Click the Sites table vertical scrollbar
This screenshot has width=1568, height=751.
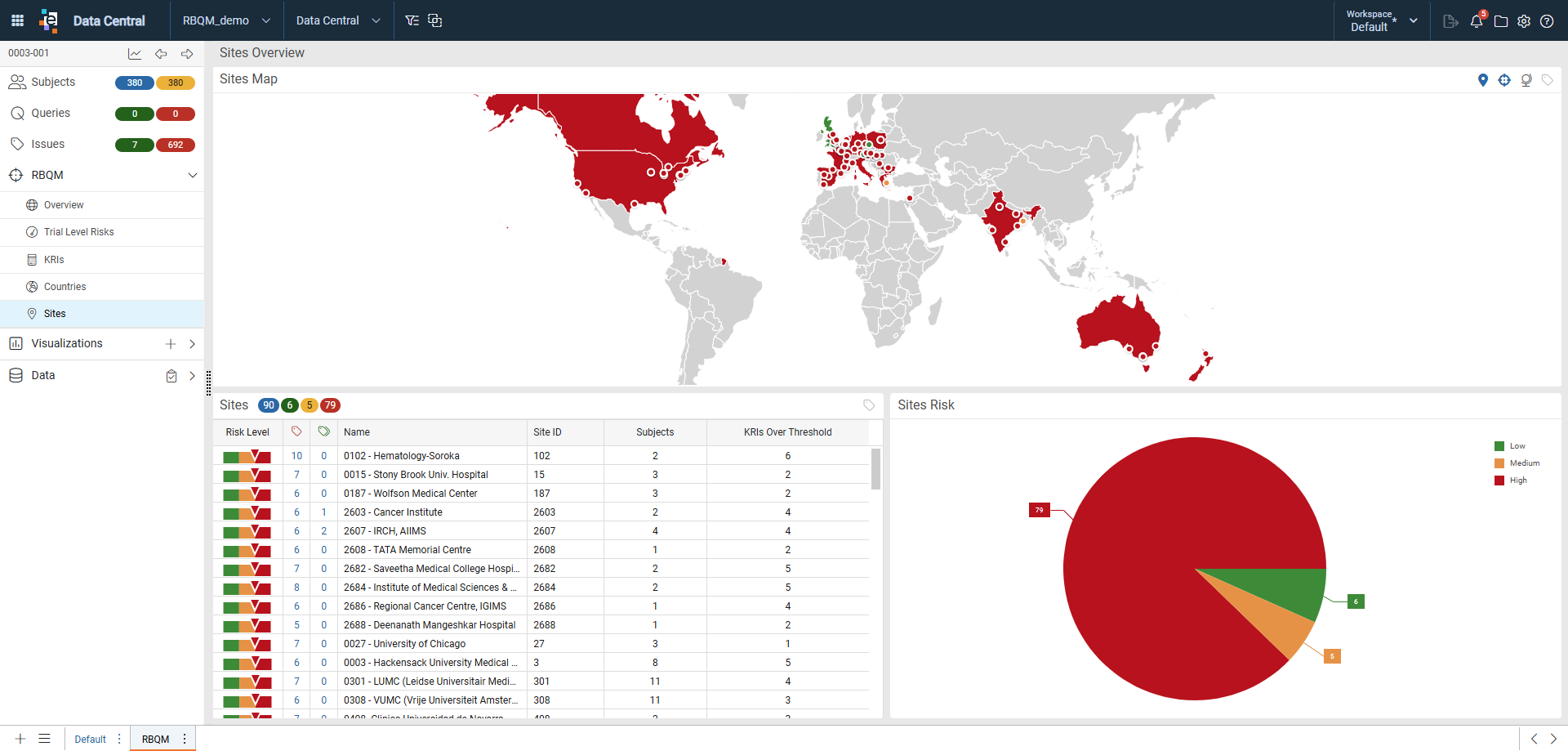pyautogui.click(x=875, y=468)
